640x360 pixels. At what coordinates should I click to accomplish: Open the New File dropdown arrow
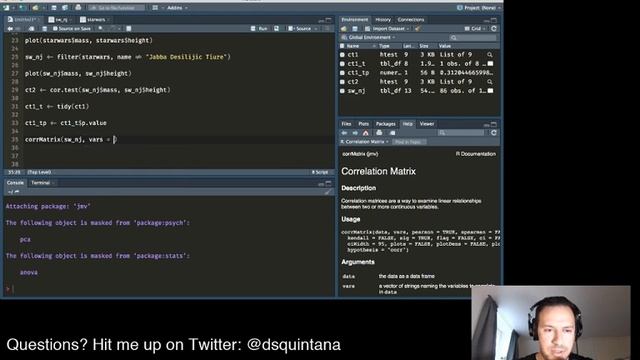pos(13,8)
